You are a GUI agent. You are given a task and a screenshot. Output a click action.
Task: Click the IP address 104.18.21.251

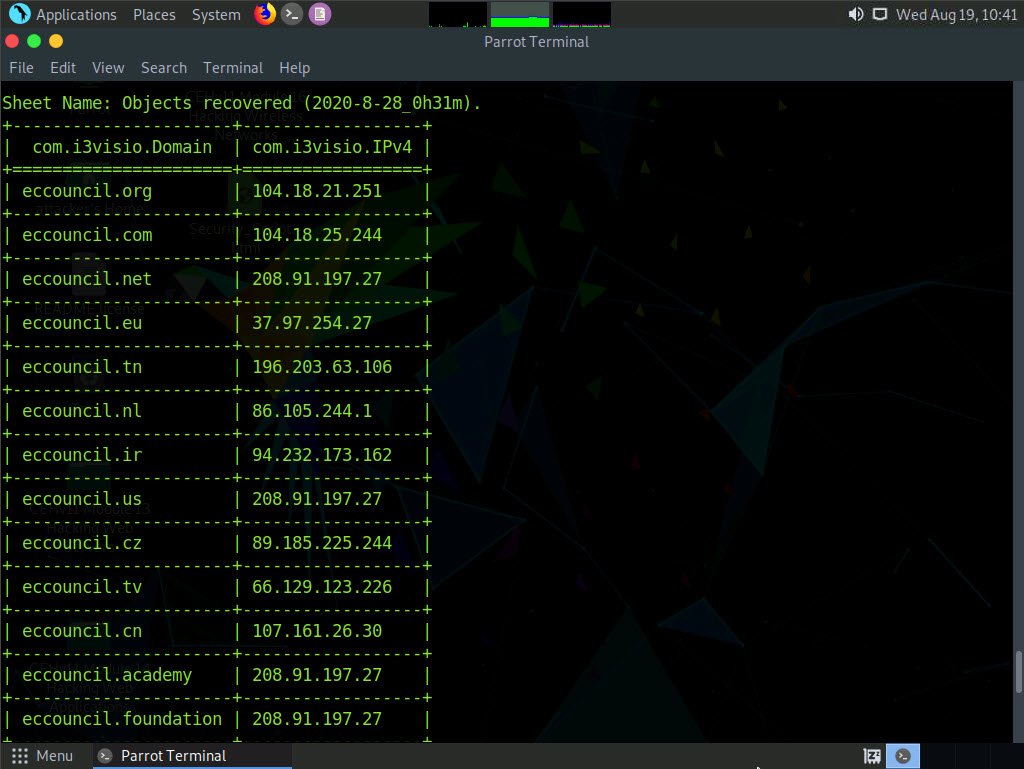(317, 191)
